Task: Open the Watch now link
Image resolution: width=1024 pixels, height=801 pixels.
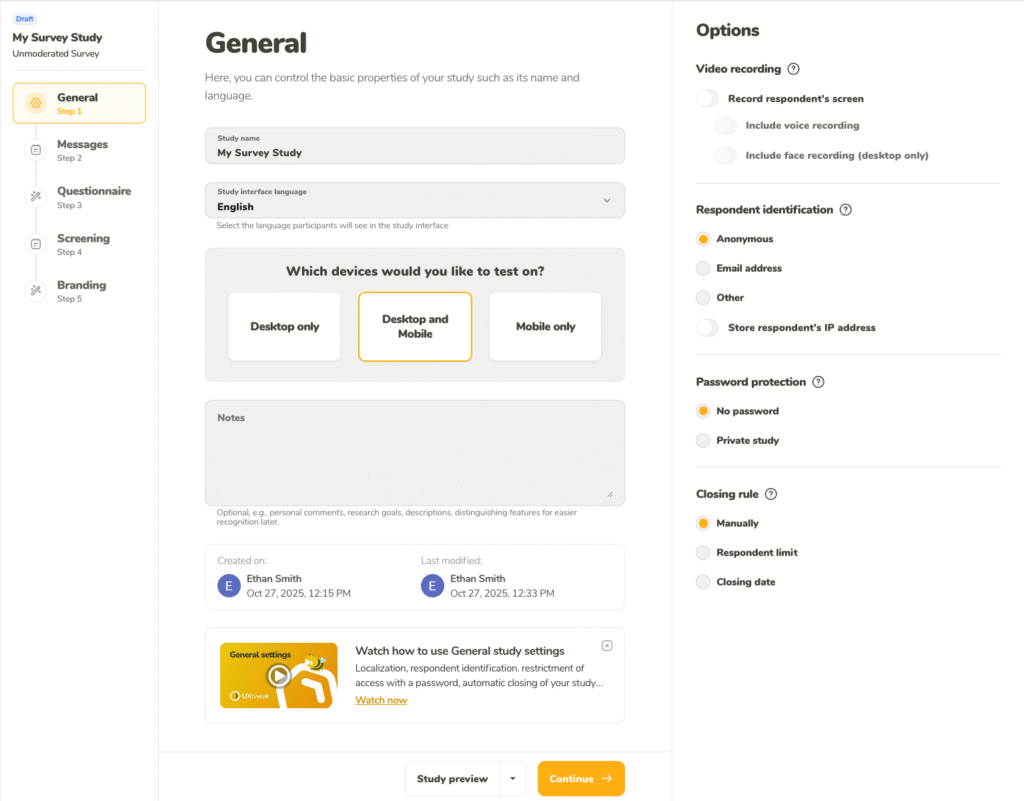Action: pos(381,700)
